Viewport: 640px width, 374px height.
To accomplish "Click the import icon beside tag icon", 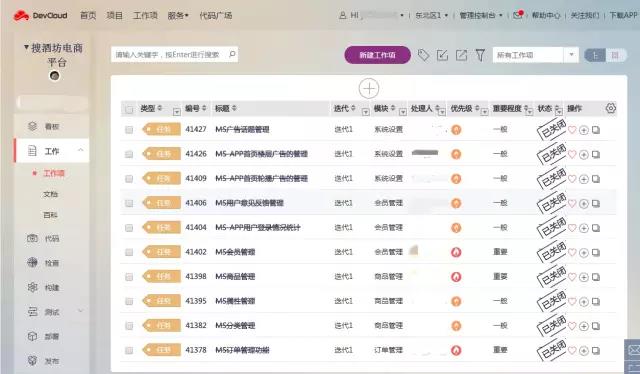I will [x=442, y=55].
